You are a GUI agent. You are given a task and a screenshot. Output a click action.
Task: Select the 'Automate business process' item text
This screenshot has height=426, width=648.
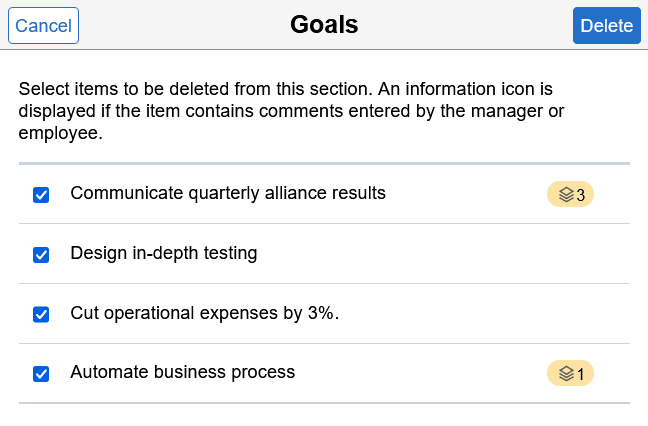[x=183, y=372]
